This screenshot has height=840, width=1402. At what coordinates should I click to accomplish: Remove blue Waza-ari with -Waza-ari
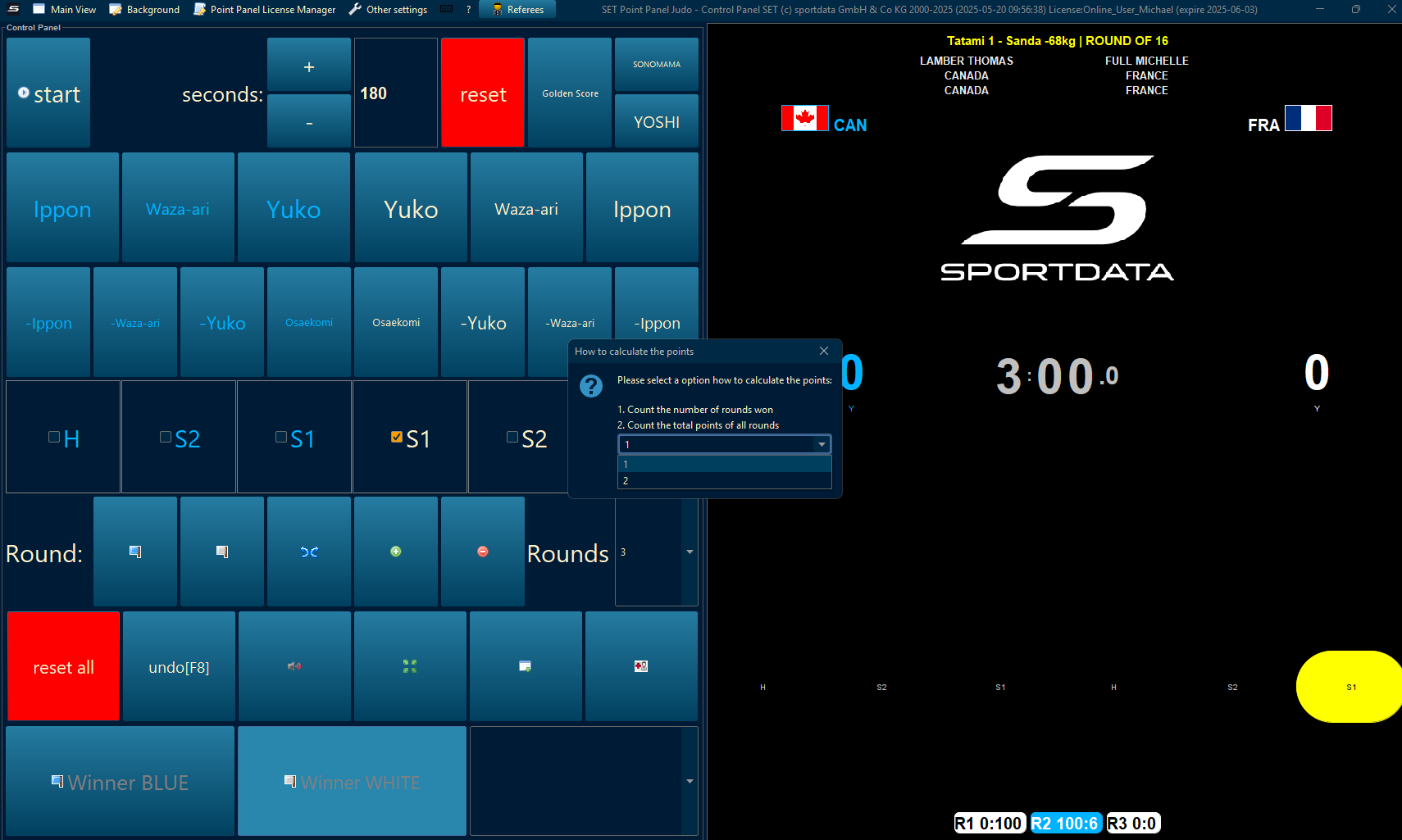(x=135, y=322)
